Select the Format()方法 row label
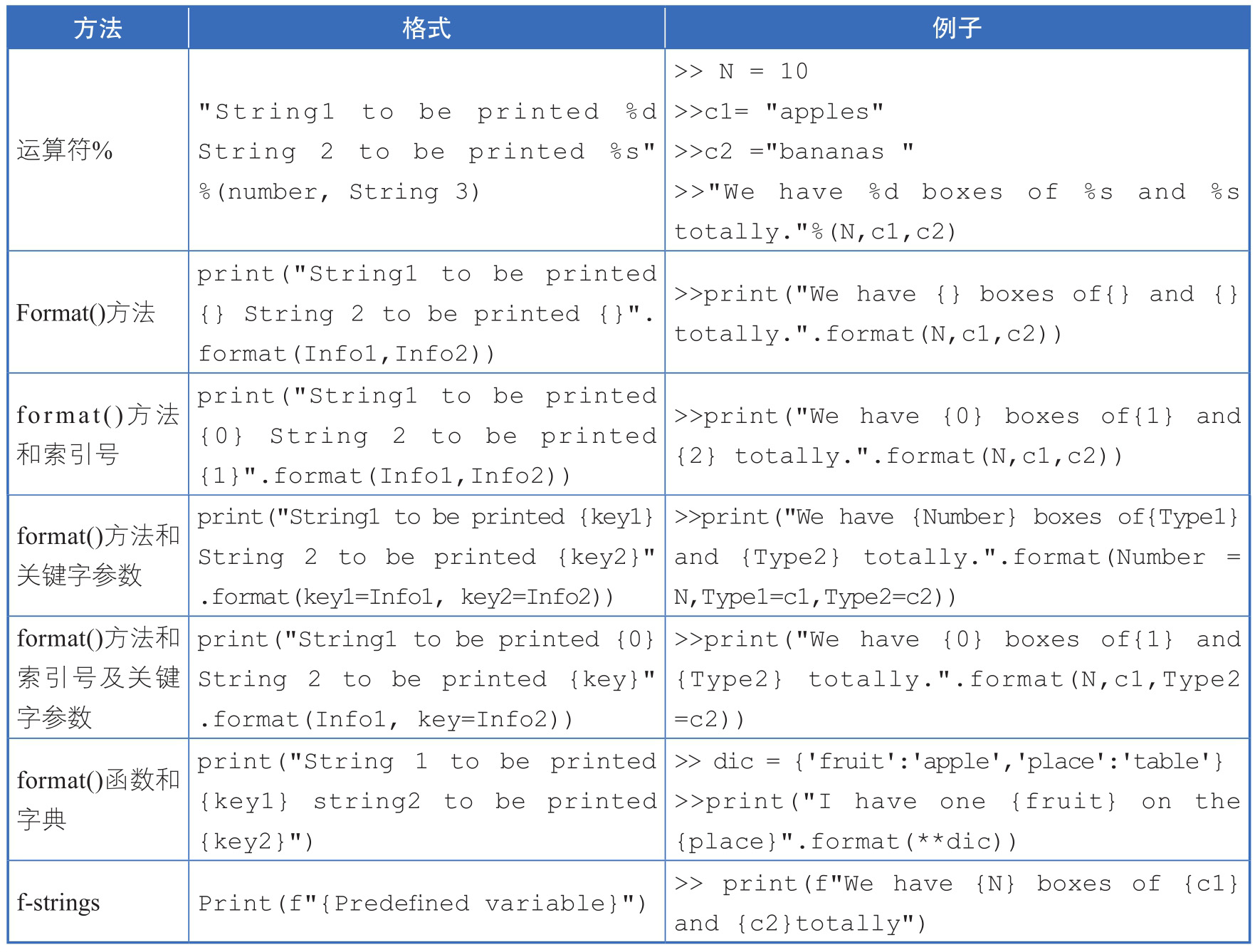Viewport: 1255px width, 952px height. [x=98, y=313]
